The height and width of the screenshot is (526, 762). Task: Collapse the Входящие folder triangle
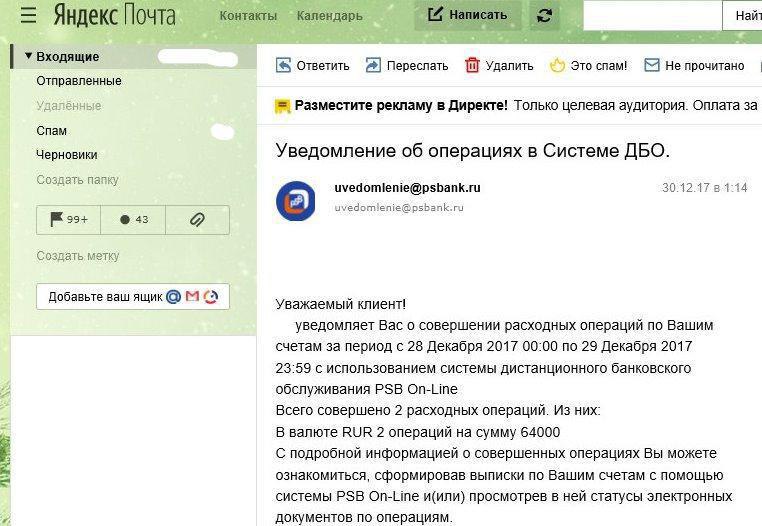28,56
